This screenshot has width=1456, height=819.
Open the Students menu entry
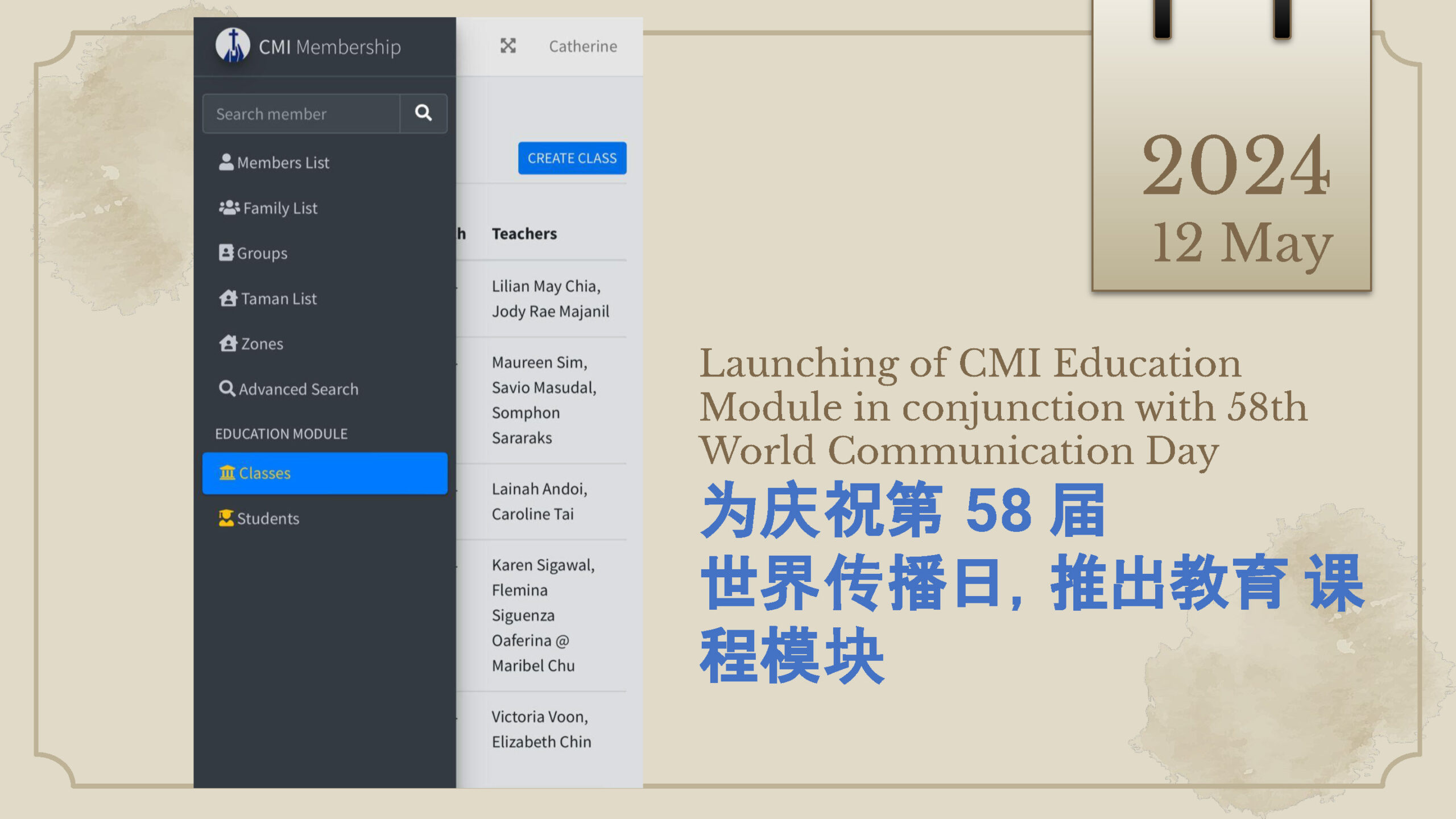coord(325,519)
